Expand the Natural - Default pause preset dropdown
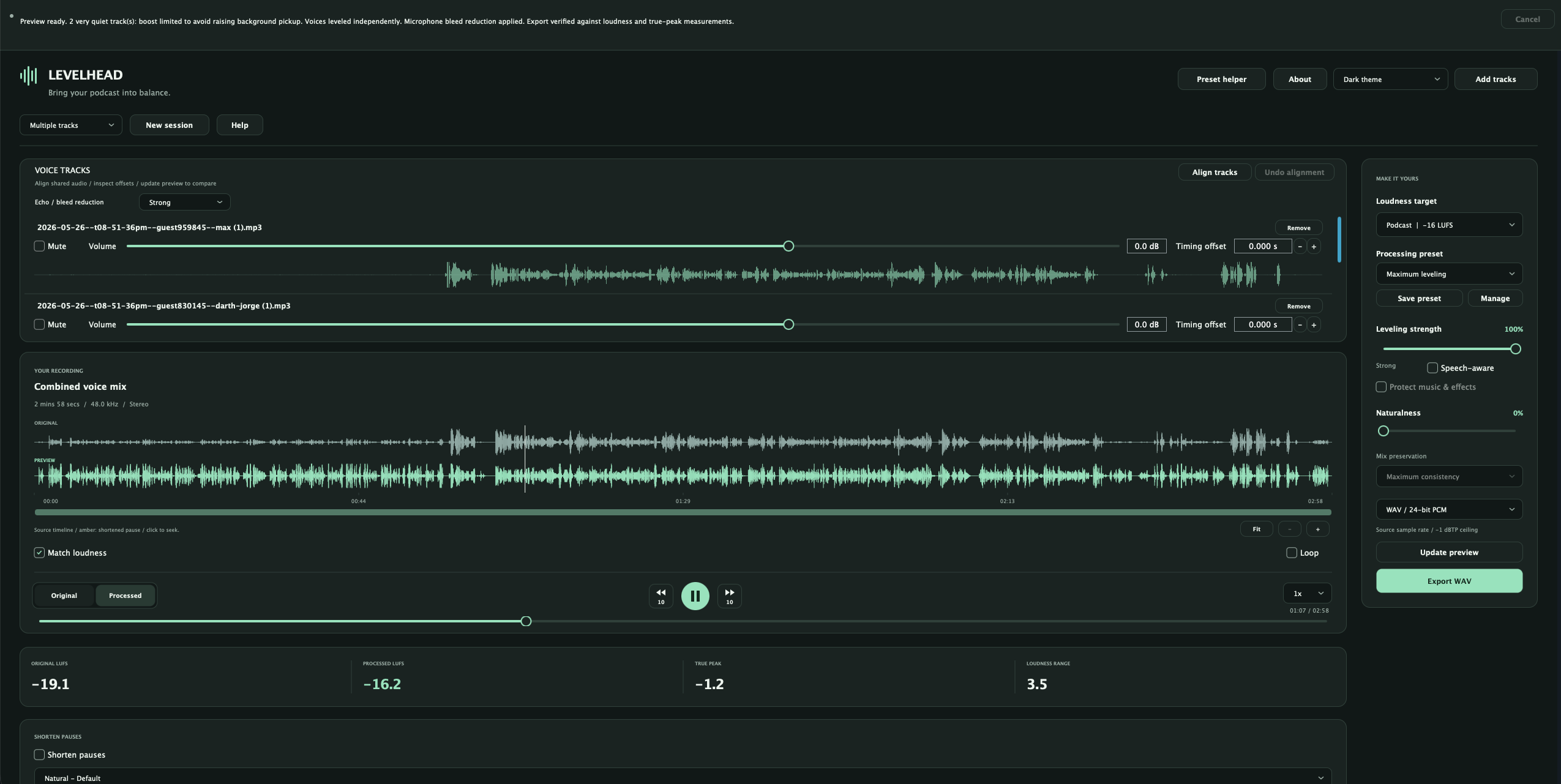This screenshot has width=1561, height=784. pyautogui.click(x=683, y=777)
